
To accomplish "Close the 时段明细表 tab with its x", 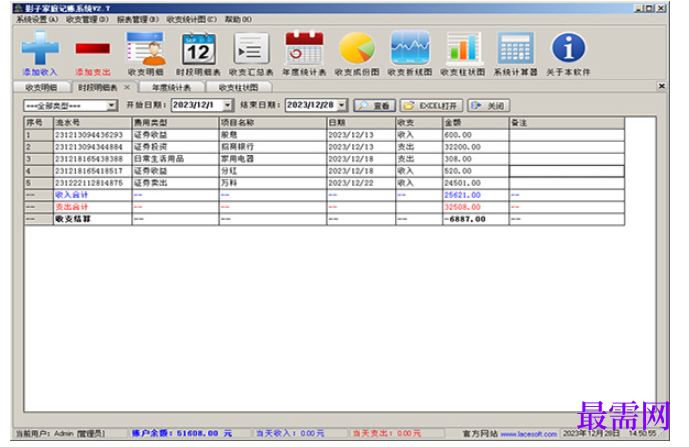I will (x=127, y=87).
